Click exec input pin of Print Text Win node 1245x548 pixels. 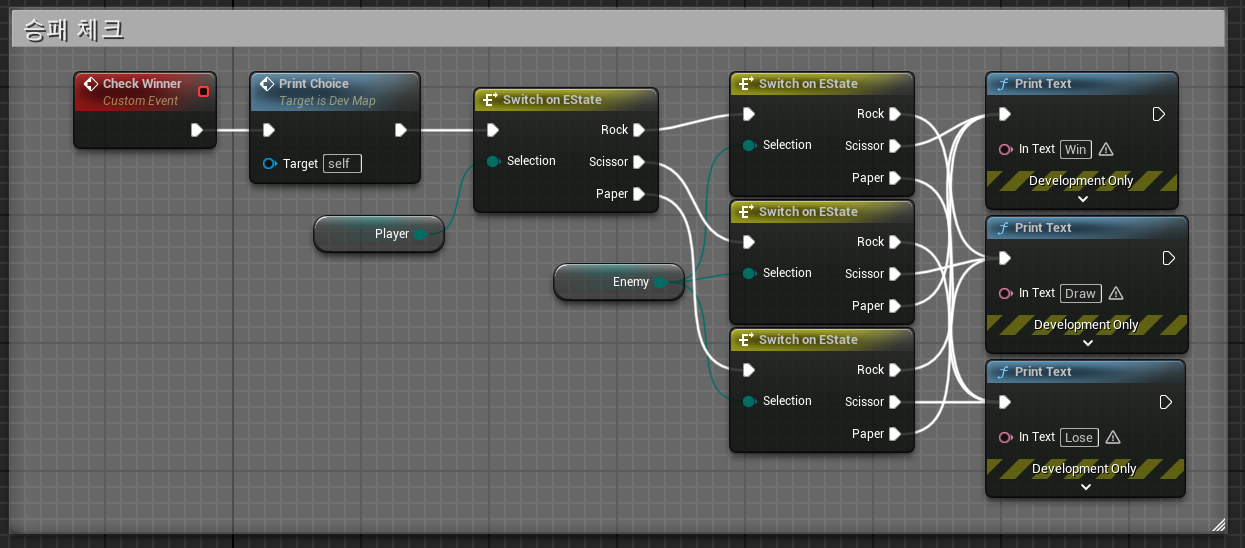tap(1005, 114)
